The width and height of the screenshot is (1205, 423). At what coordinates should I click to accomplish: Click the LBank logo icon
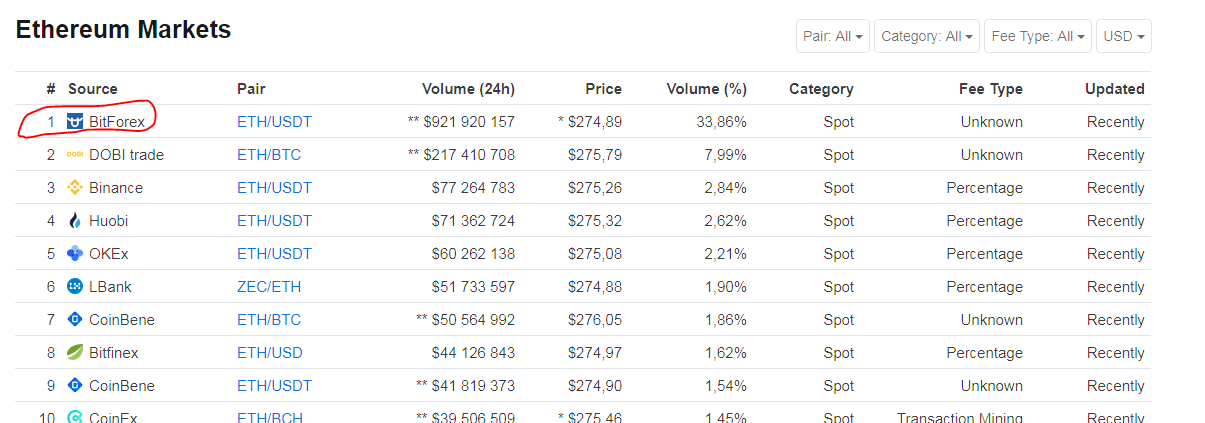[75, 287]
